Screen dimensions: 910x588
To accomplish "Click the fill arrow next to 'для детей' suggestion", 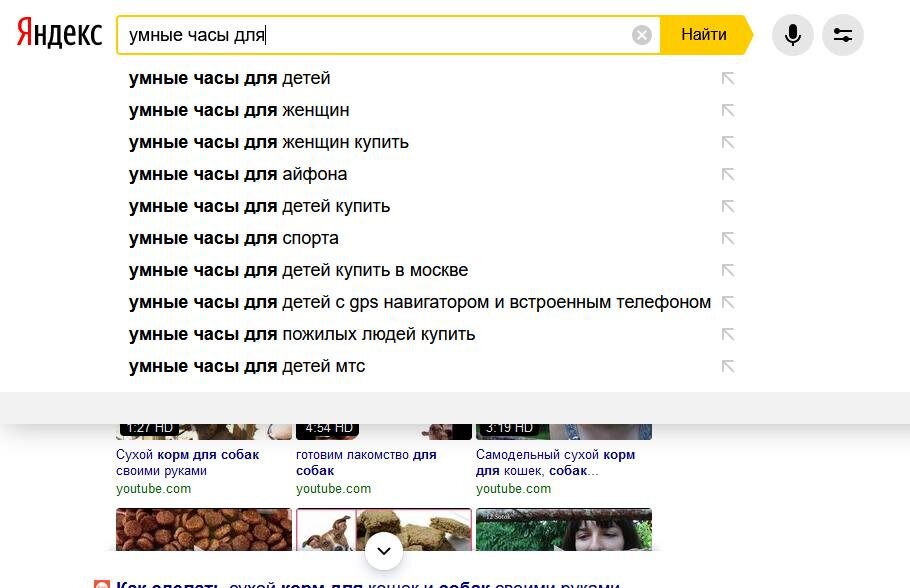I will pos(728,78).
